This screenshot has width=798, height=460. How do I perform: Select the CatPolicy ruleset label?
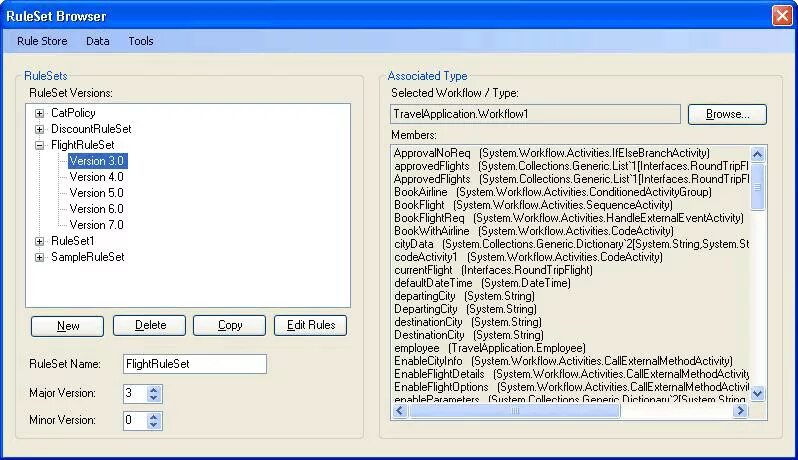tap(73, 113)
